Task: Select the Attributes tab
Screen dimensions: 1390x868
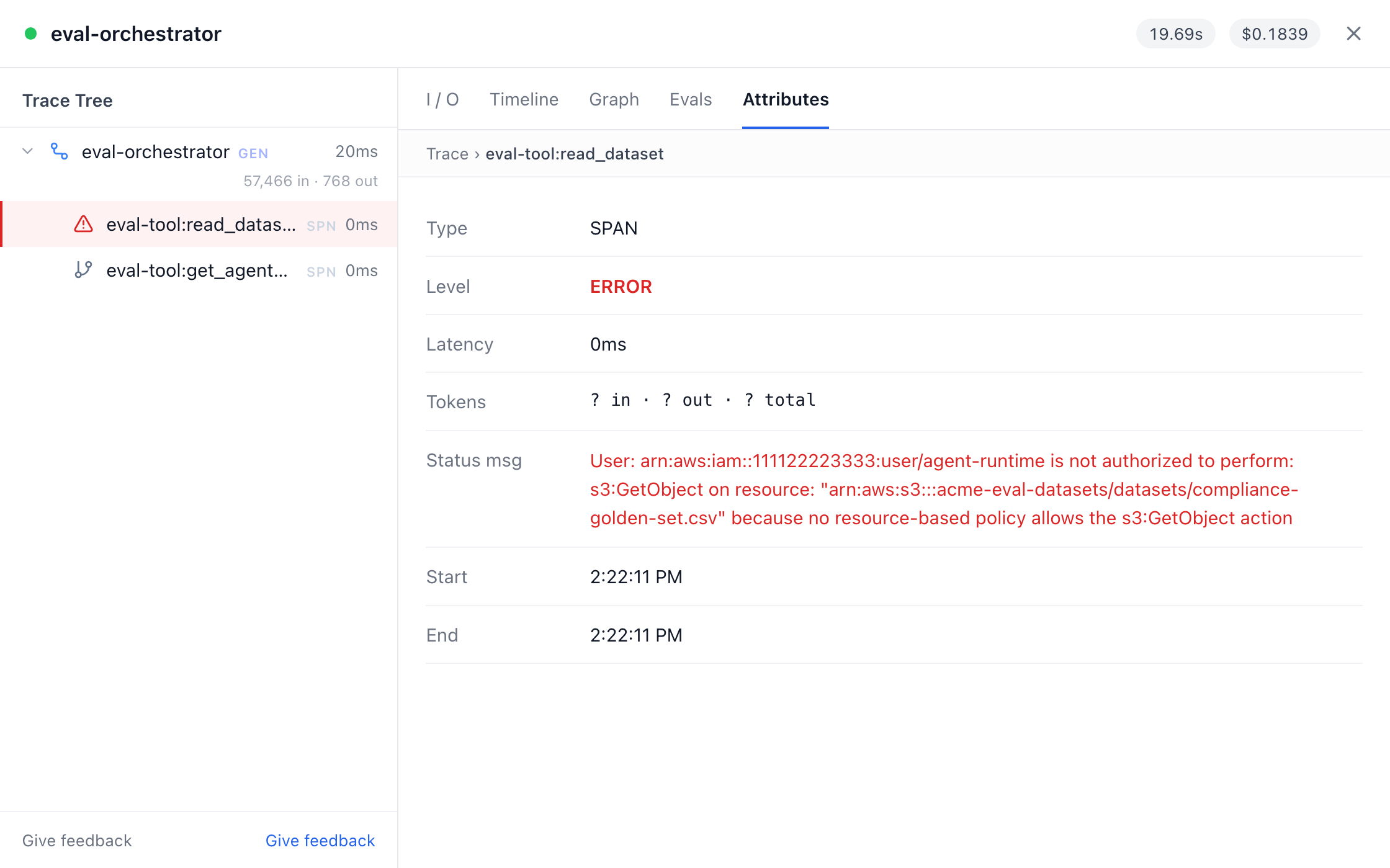Action: [786, 99]
